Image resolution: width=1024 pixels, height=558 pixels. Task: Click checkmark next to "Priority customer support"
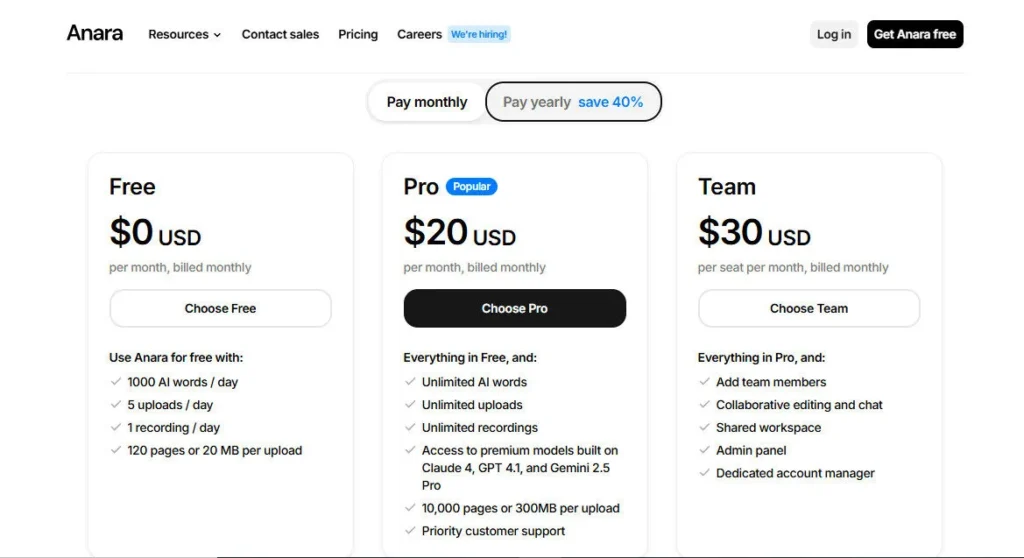(411, 531)
